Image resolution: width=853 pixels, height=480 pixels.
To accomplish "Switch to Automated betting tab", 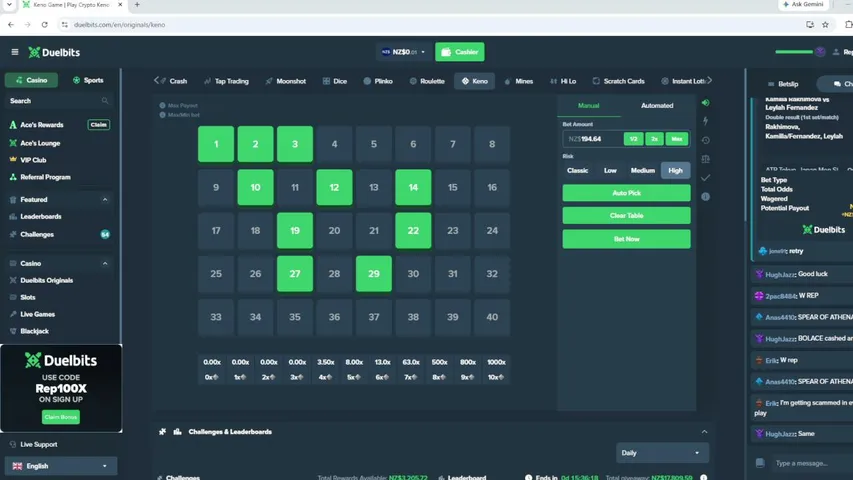I will [657, 106].
